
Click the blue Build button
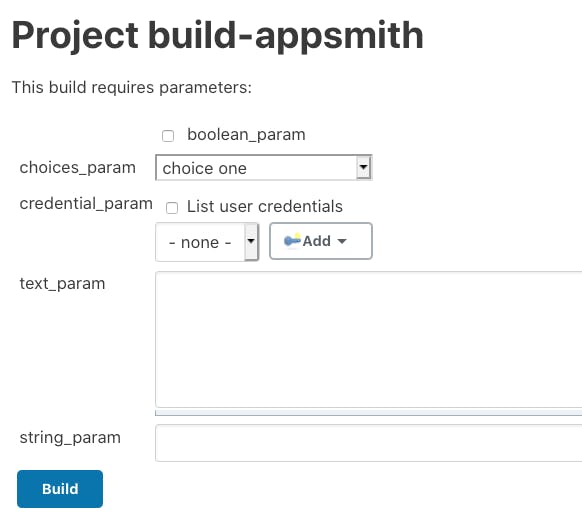click(60, 489)
